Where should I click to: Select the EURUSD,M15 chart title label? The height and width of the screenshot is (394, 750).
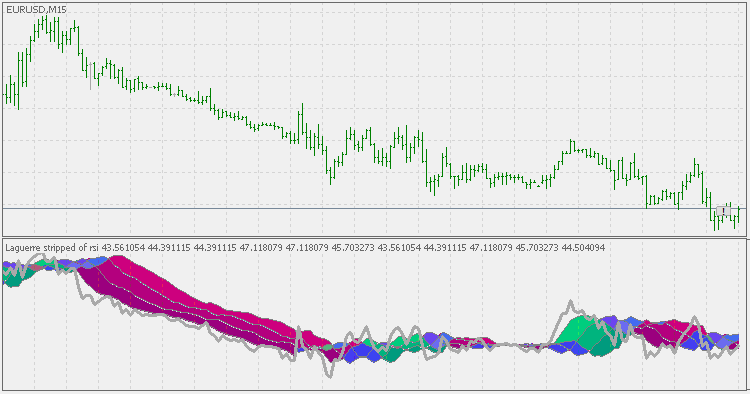36,10
